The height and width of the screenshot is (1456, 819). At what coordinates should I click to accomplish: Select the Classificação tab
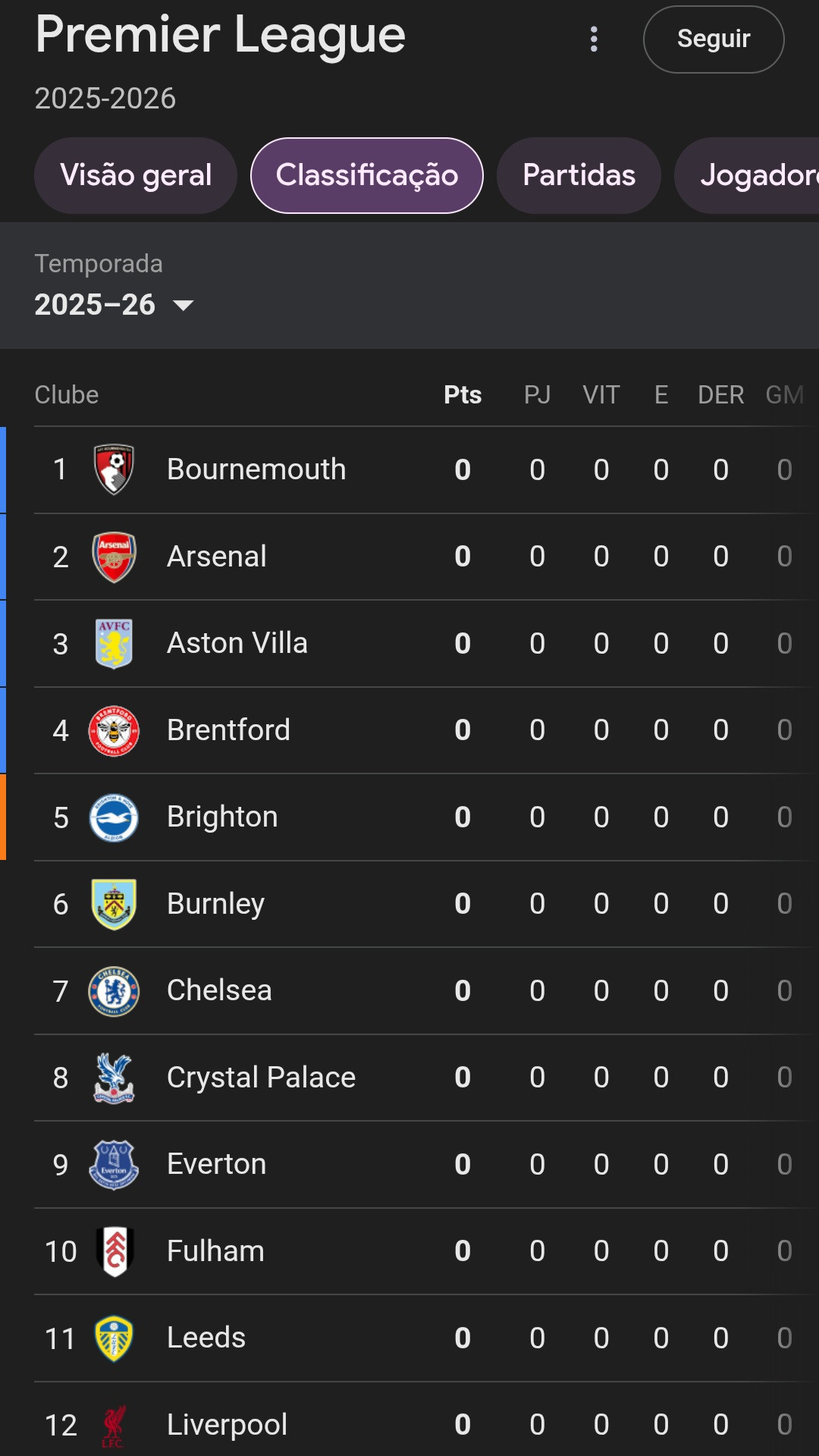(367, 175)
